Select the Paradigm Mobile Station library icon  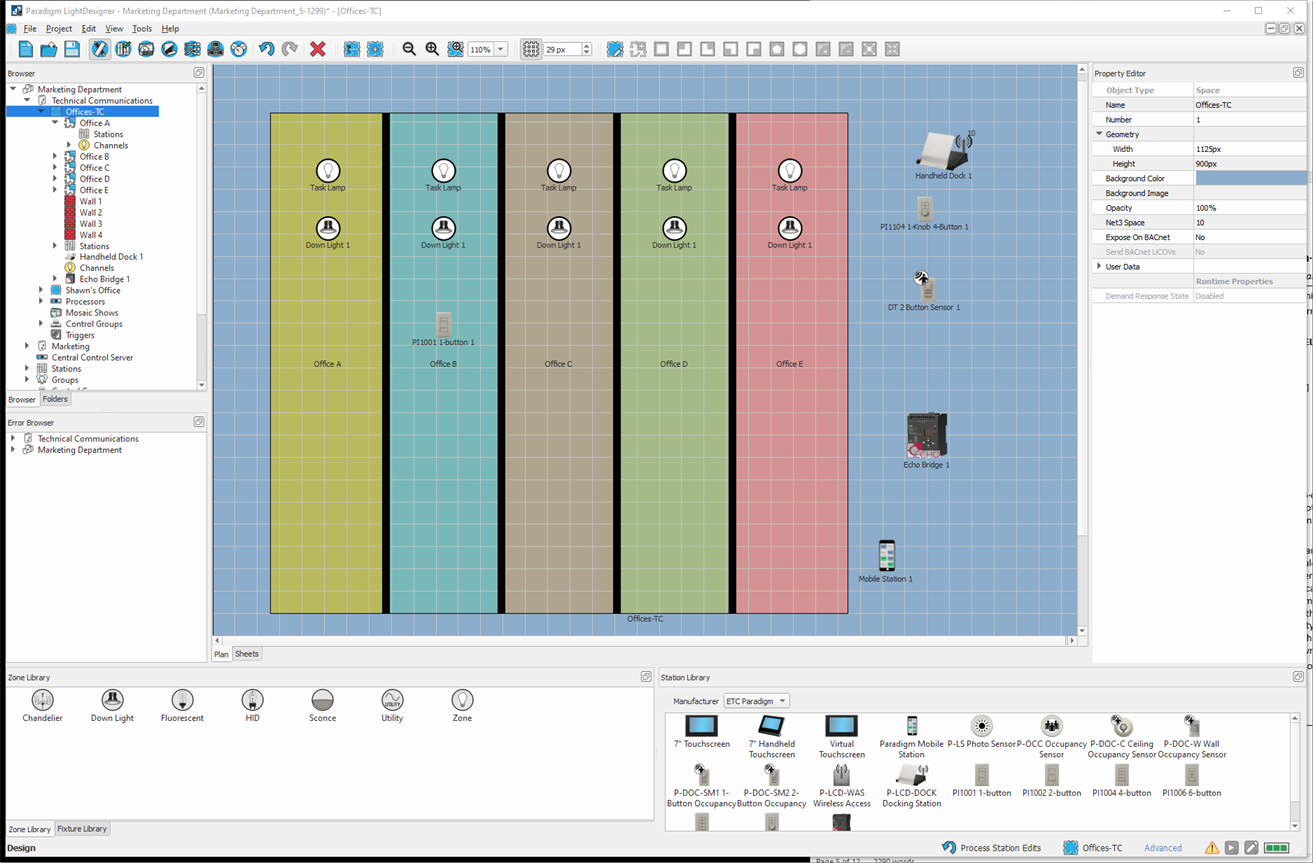pos(911,726)
